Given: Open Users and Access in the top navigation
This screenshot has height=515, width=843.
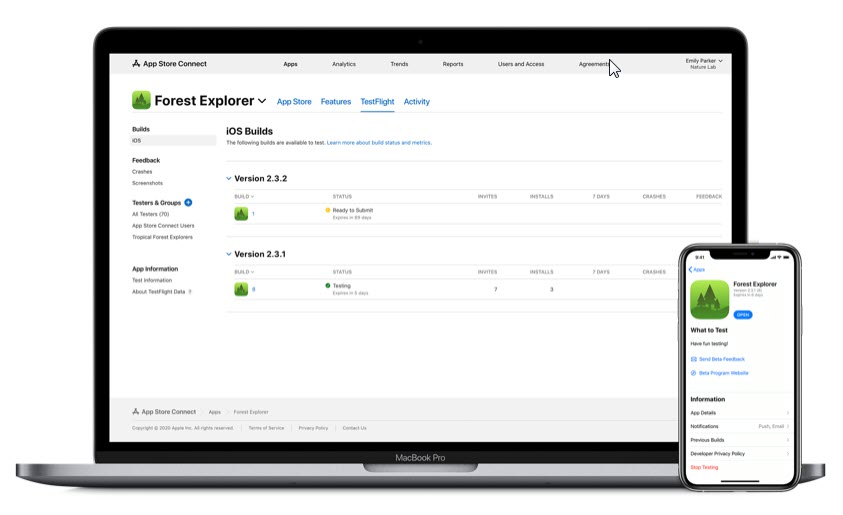Looking at the screenshot, I should pyautogui.click(x=520, y=64).
